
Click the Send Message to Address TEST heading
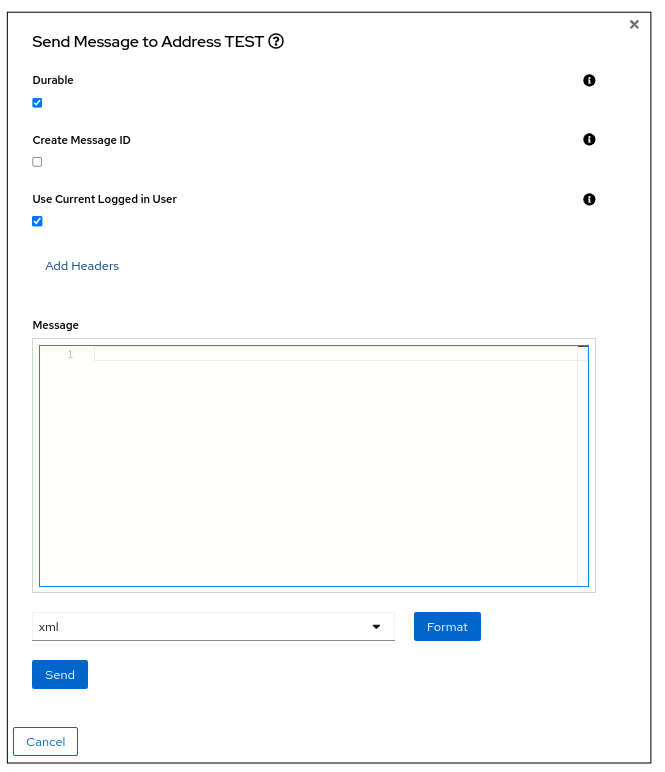148,42
